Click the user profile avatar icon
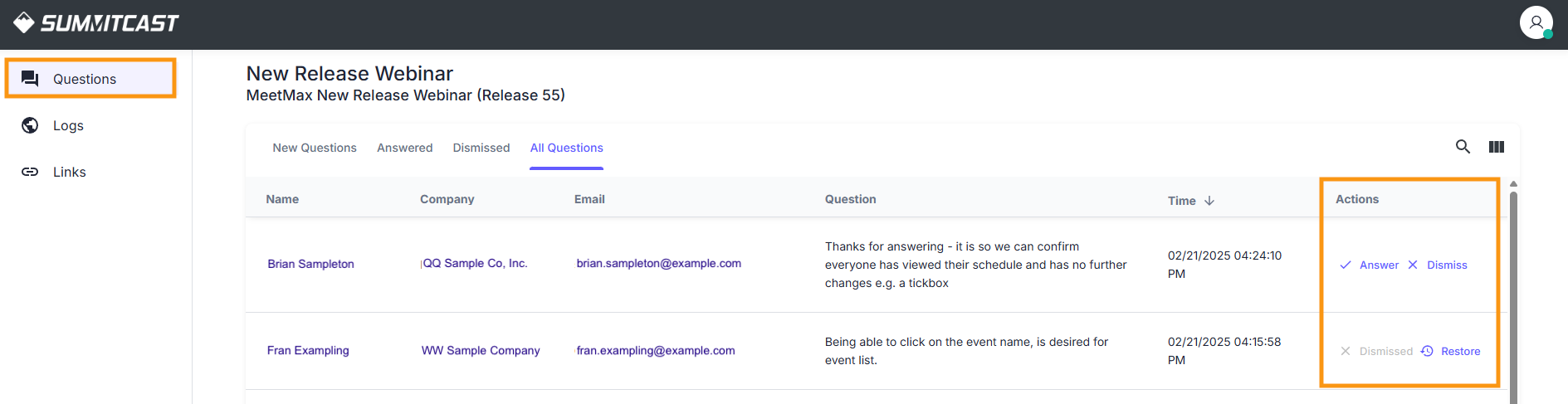Screen dimensions: 1568x404 coord(1536,22)
